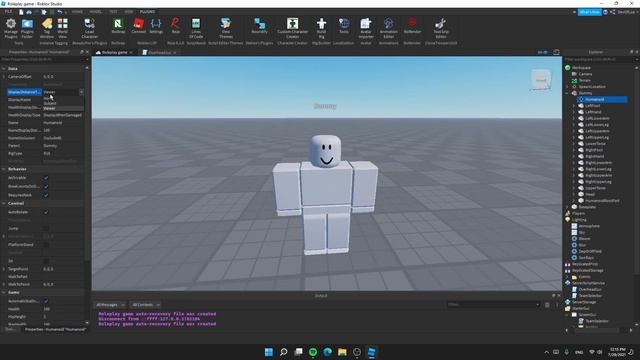The width and height of the screenshot is (640, 360).
Task: Clear output with the trash icon
Action: (547, 304)
